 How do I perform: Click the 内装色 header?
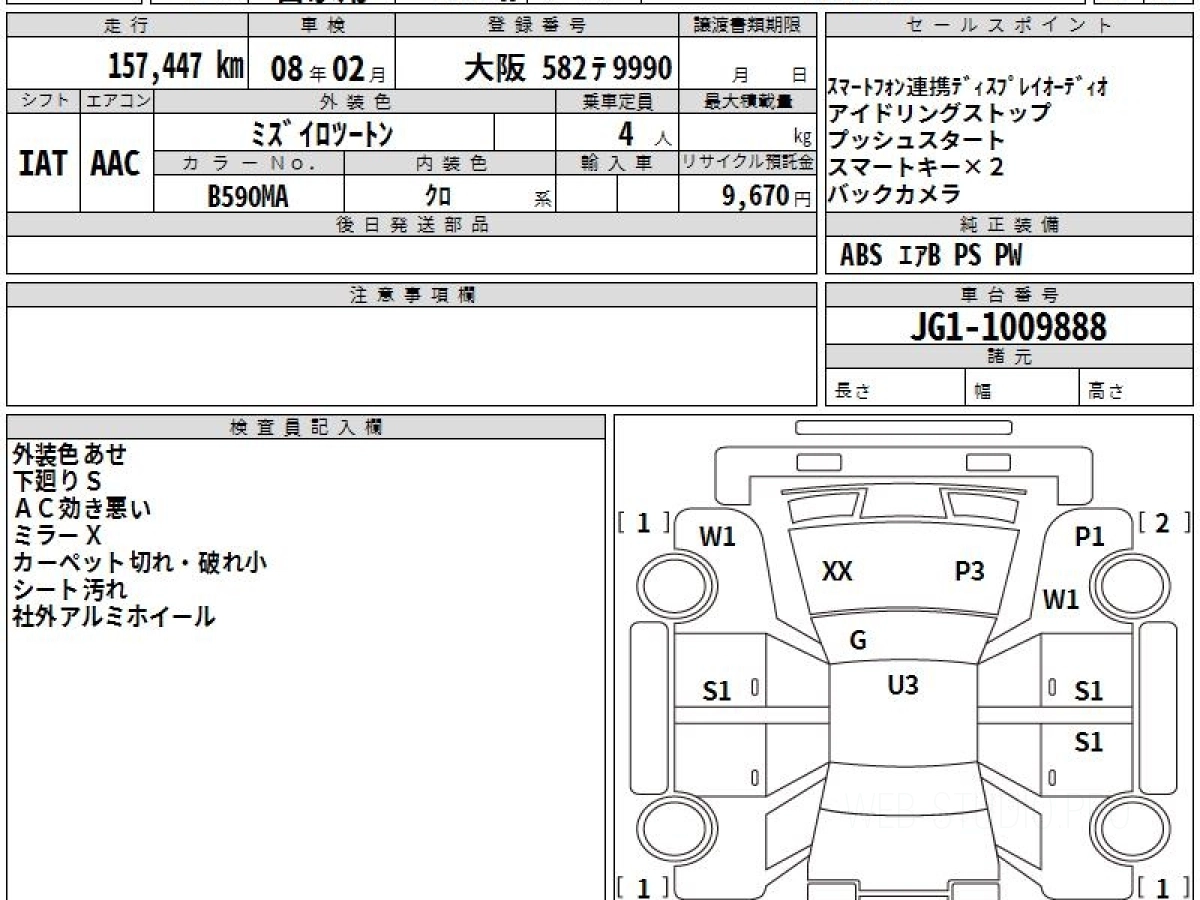(x=450, y=163)
